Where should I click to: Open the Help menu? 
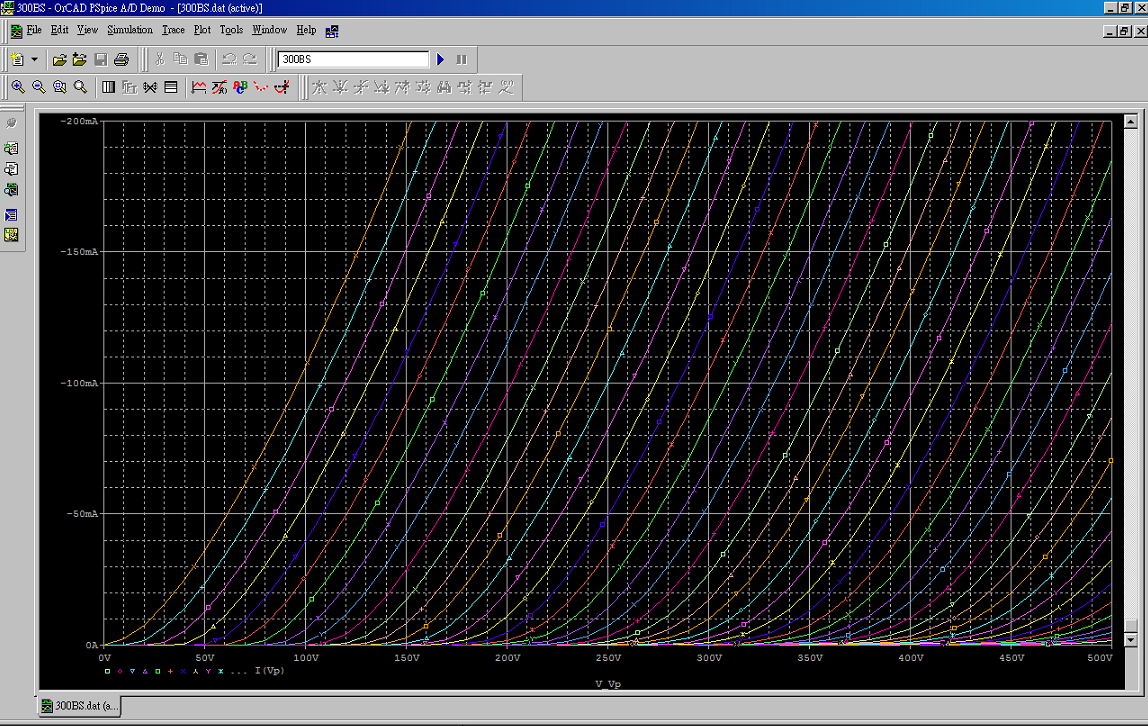(x=306, y=30)
